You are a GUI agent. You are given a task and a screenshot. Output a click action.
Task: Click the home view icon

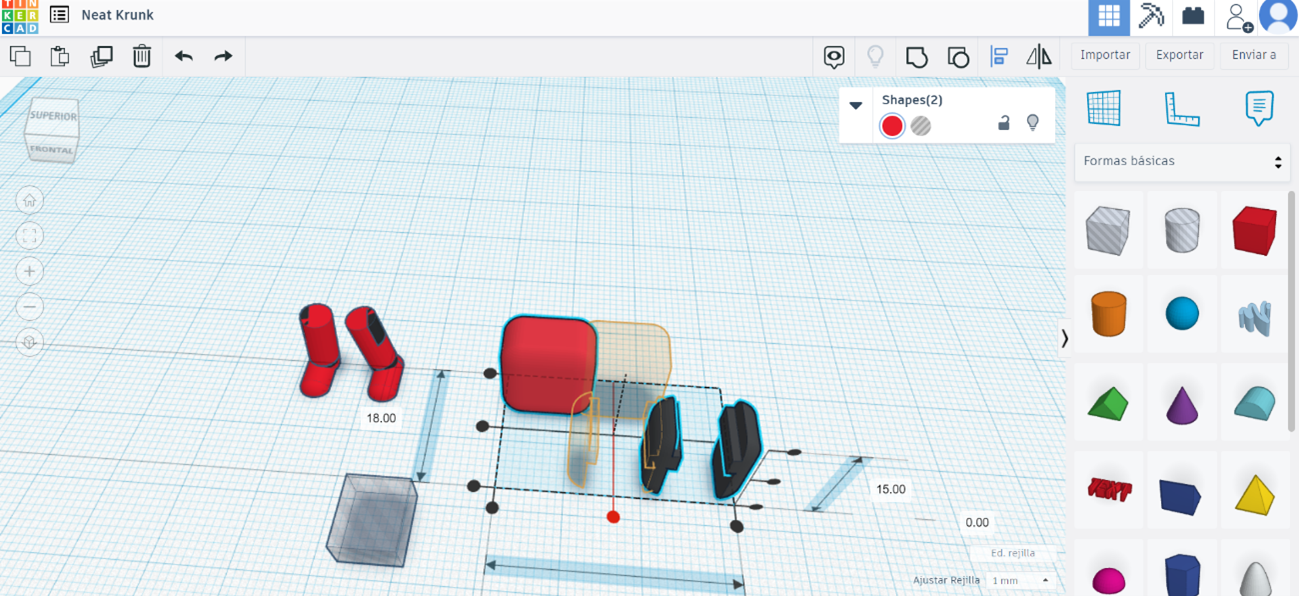coord(29,199)
